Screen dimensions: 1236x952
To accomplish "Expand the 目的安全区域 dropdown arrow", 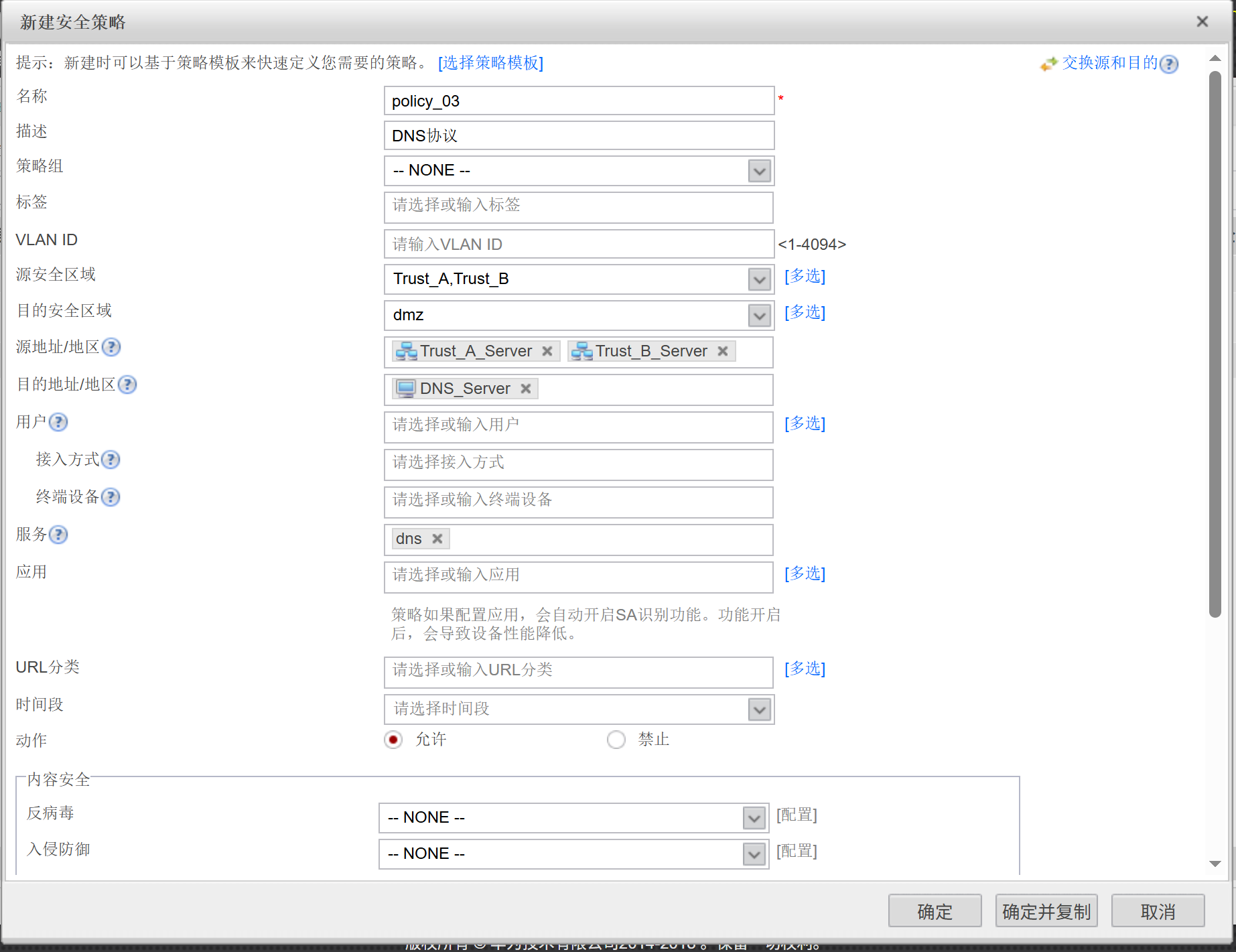I will click(759, 316).
